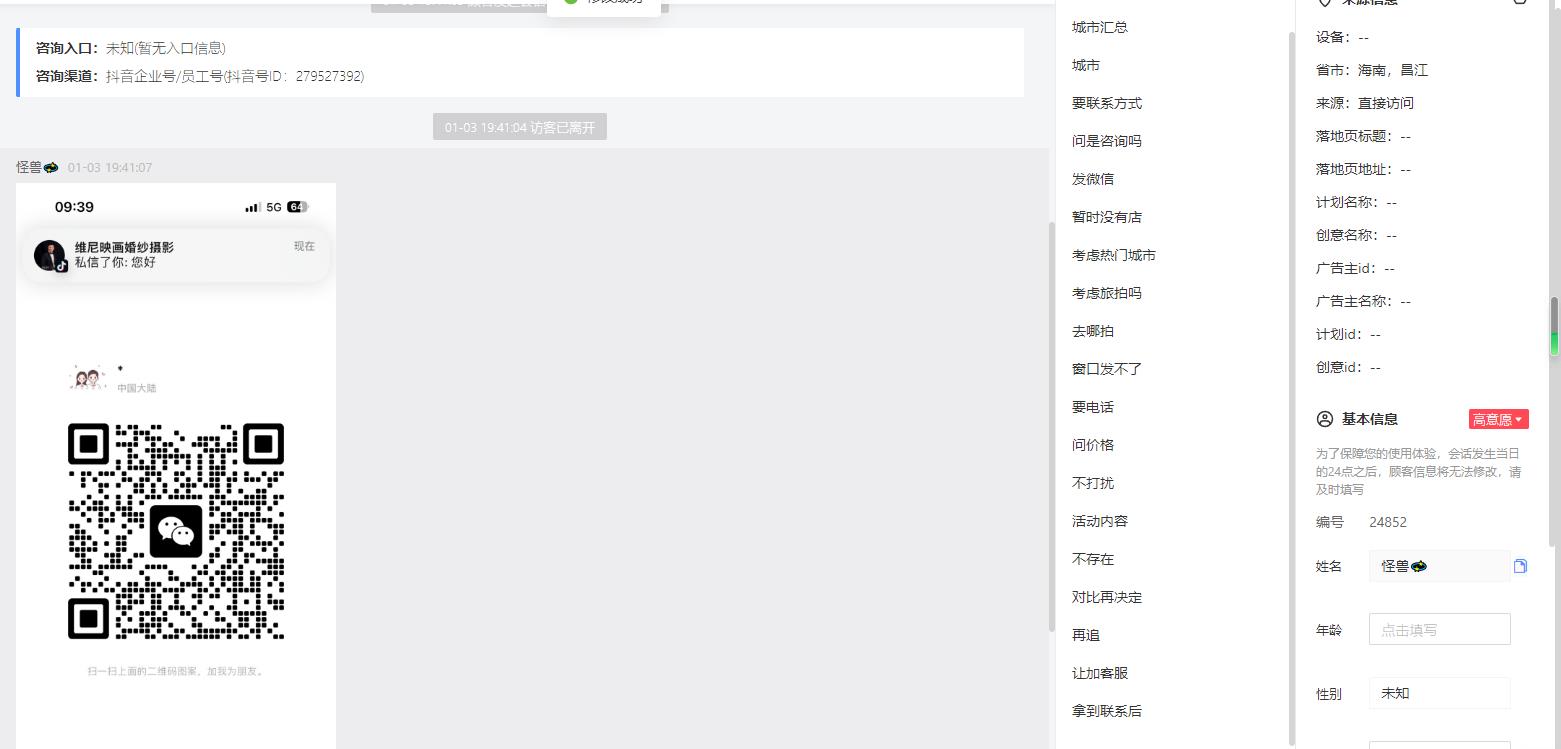
Task: Pick the 不打扰 quick reply
Action: pyautogui.click(x=1093, y=483)
